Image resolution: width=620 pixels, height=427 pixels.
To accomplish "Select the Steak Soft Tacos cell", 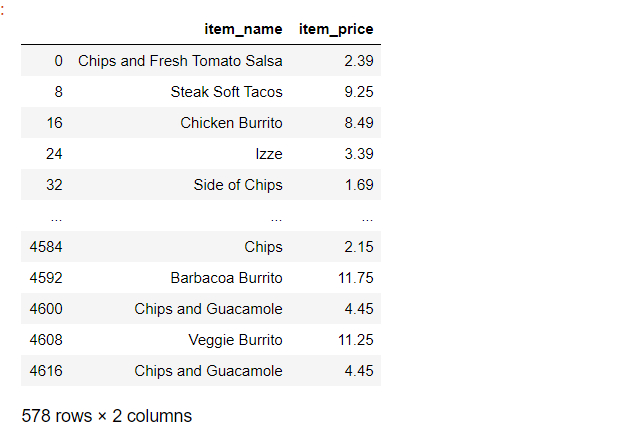I will click(227, 92).
